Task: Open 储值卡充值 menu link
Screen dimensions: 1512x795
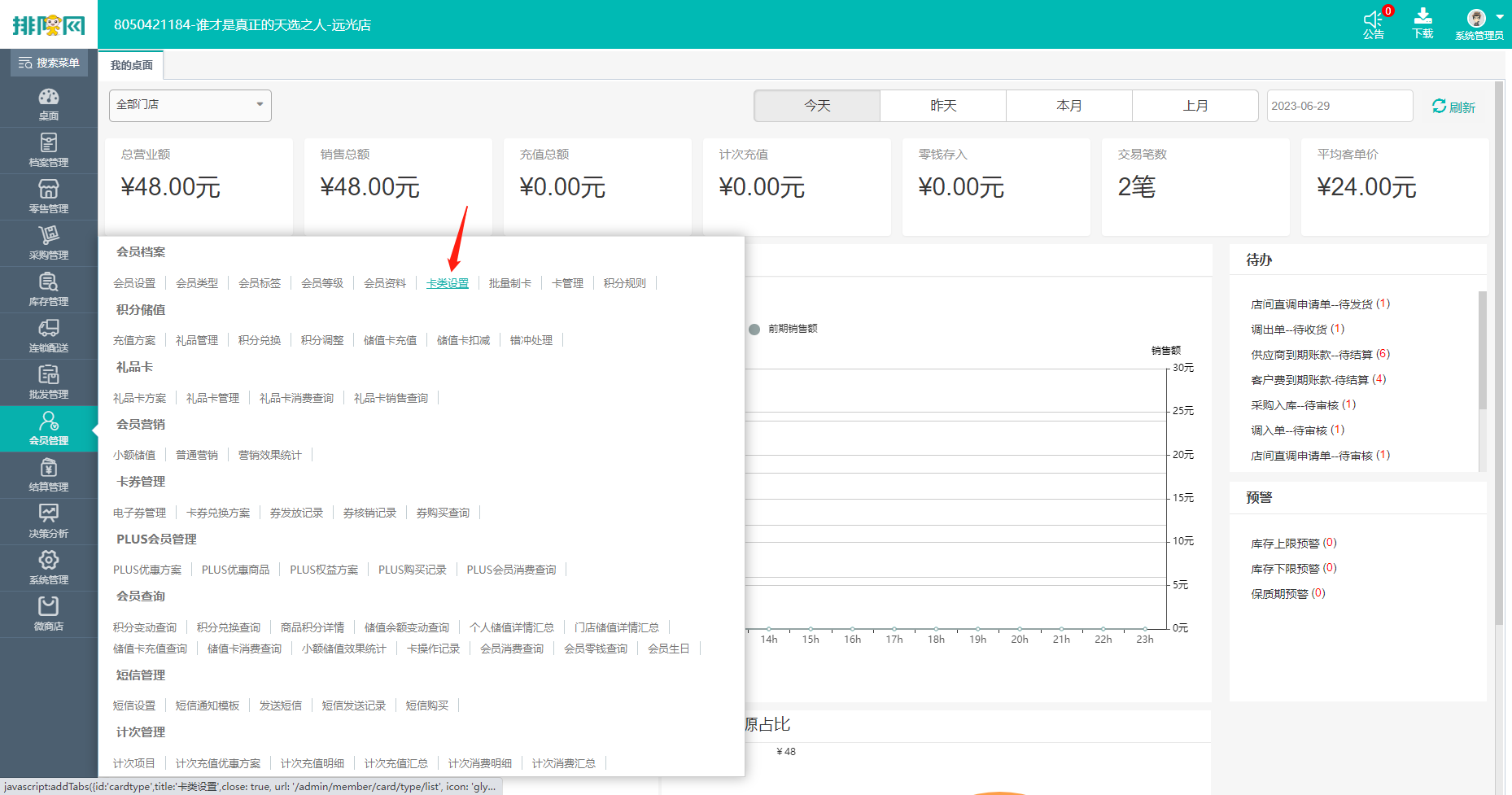Action: click(x=391, y=340)
